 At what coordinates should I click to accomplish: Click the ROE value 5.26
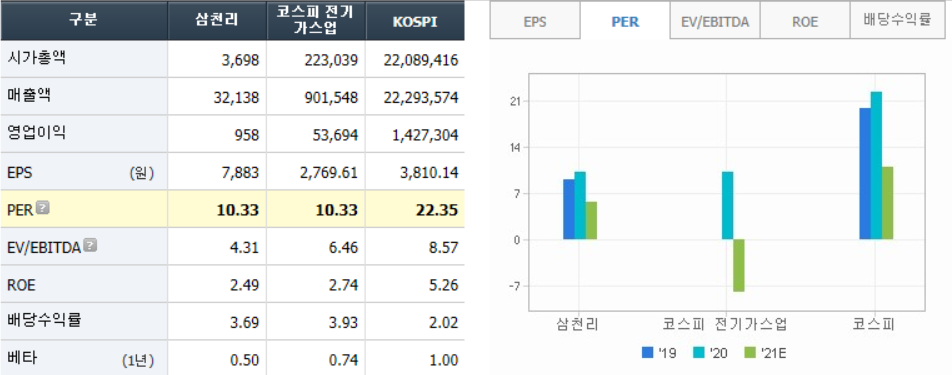point(444,286)
